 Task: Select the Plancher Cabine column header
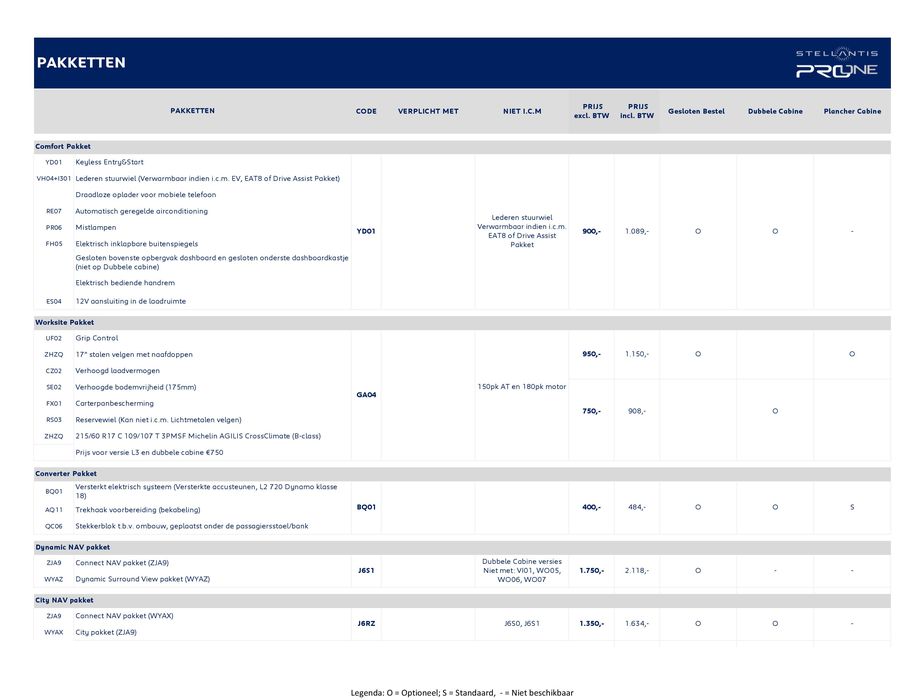point(852,111)
